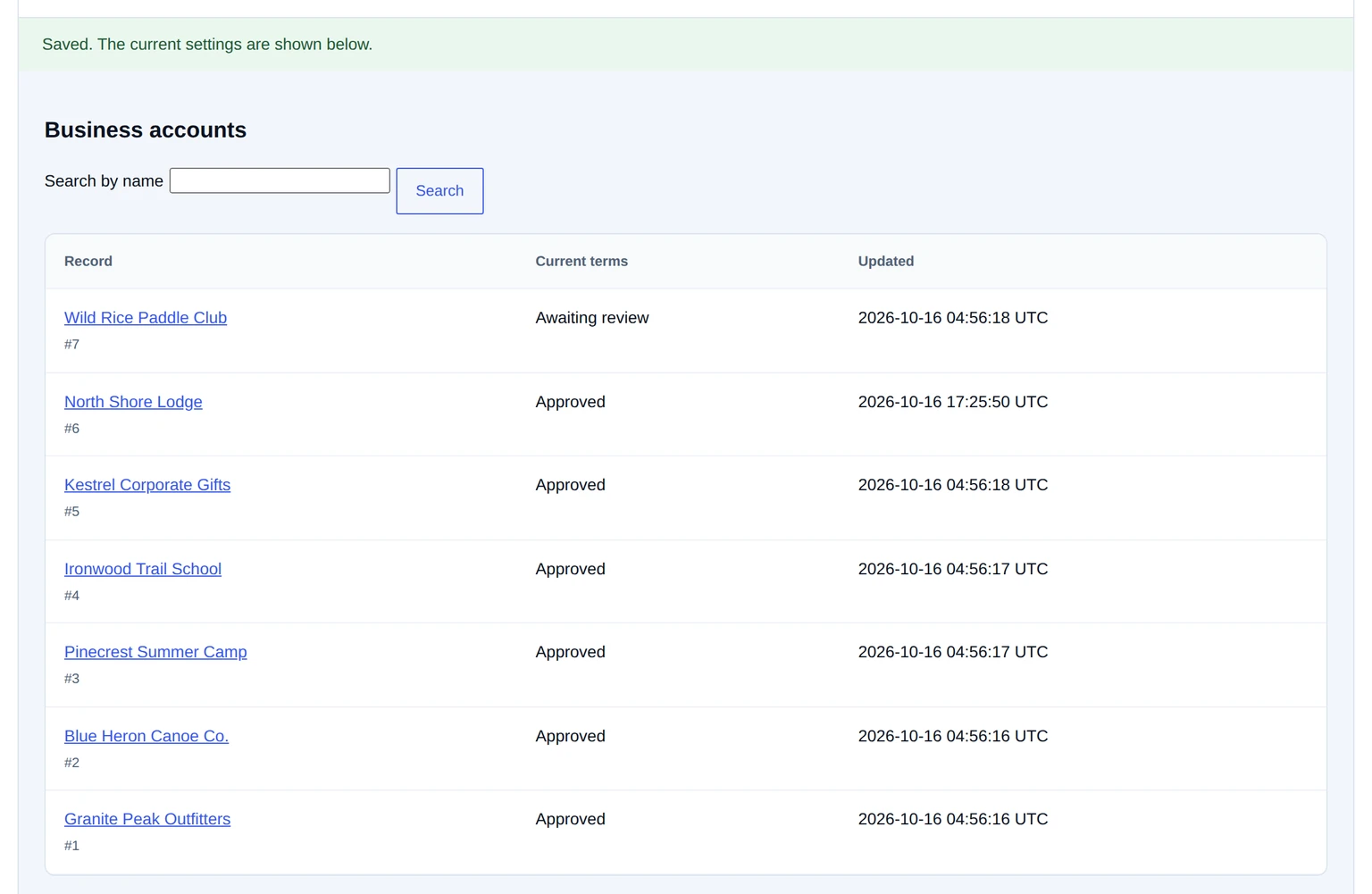Open the Kestrel Corporate Gifts record
The height and width of the screenshot is (894, 1372).
pyautogui.click(x=147, y=485)
